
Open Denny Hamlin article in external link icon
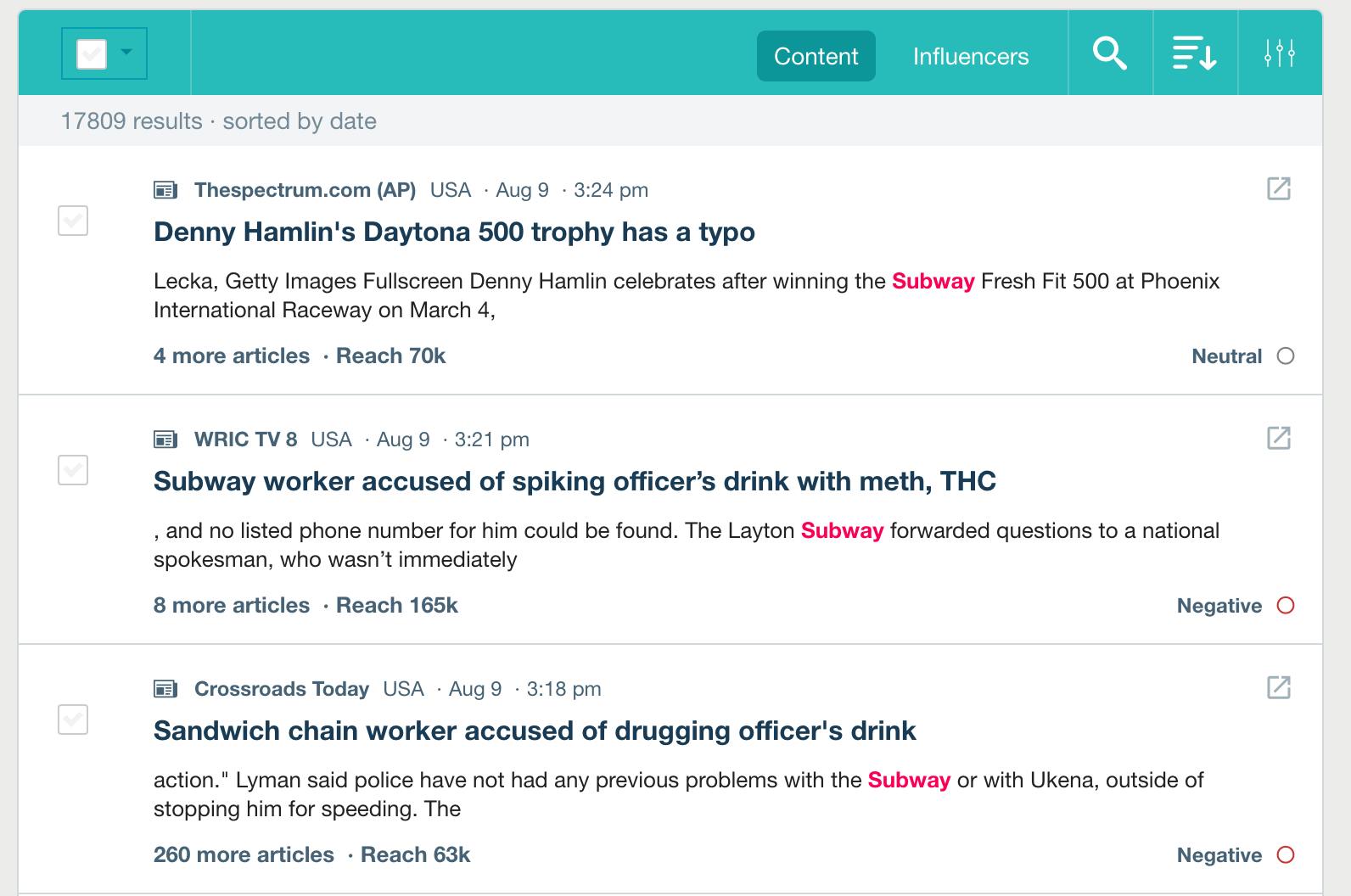[1279, 188]
